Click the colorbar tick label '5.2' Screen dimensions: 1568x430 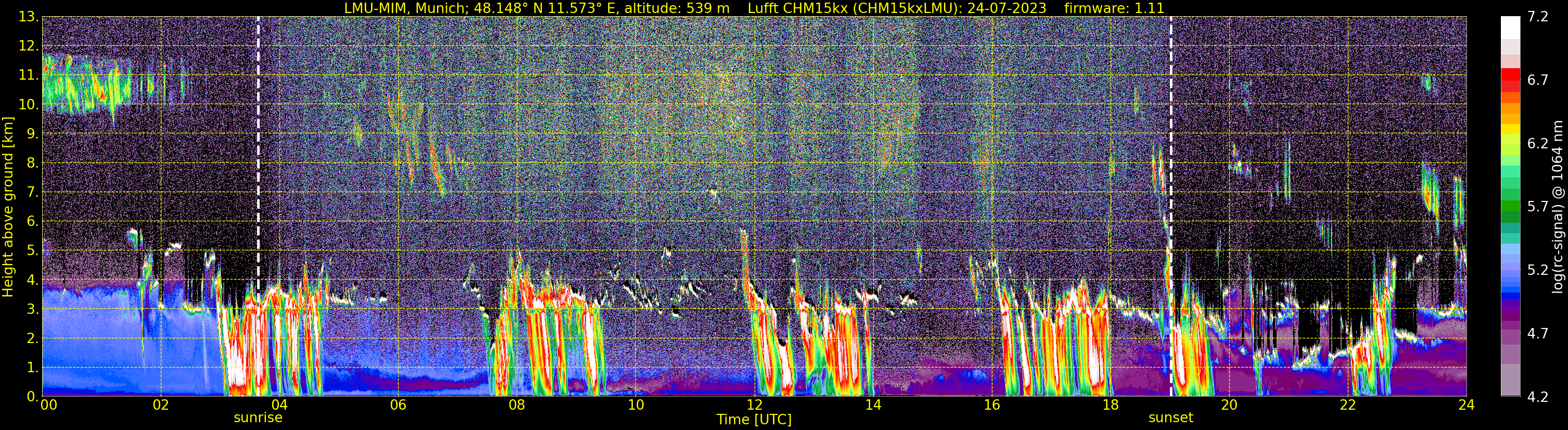click(1538, 270)
